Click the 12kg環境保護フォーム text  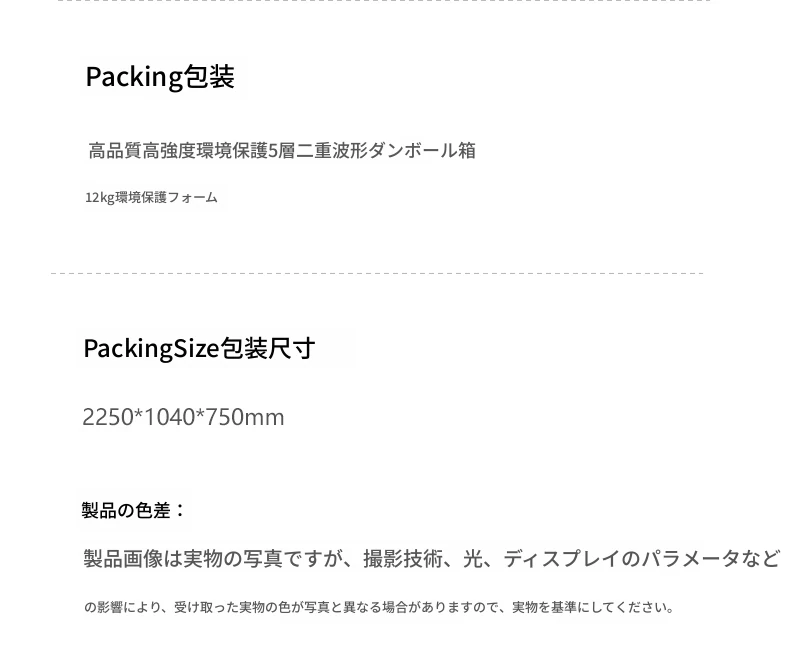click(152, 197)
